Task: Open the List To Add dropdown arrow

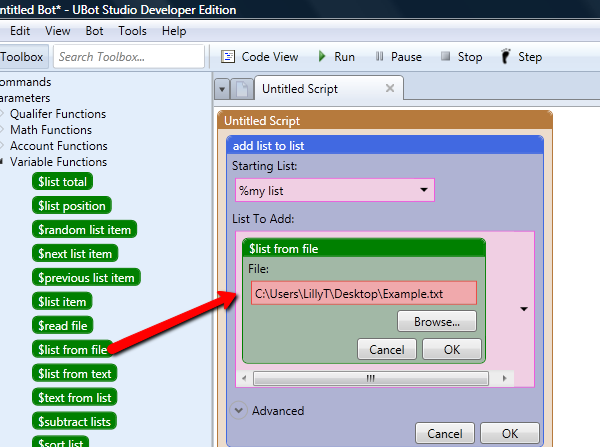Action: (x=524, y=308)
